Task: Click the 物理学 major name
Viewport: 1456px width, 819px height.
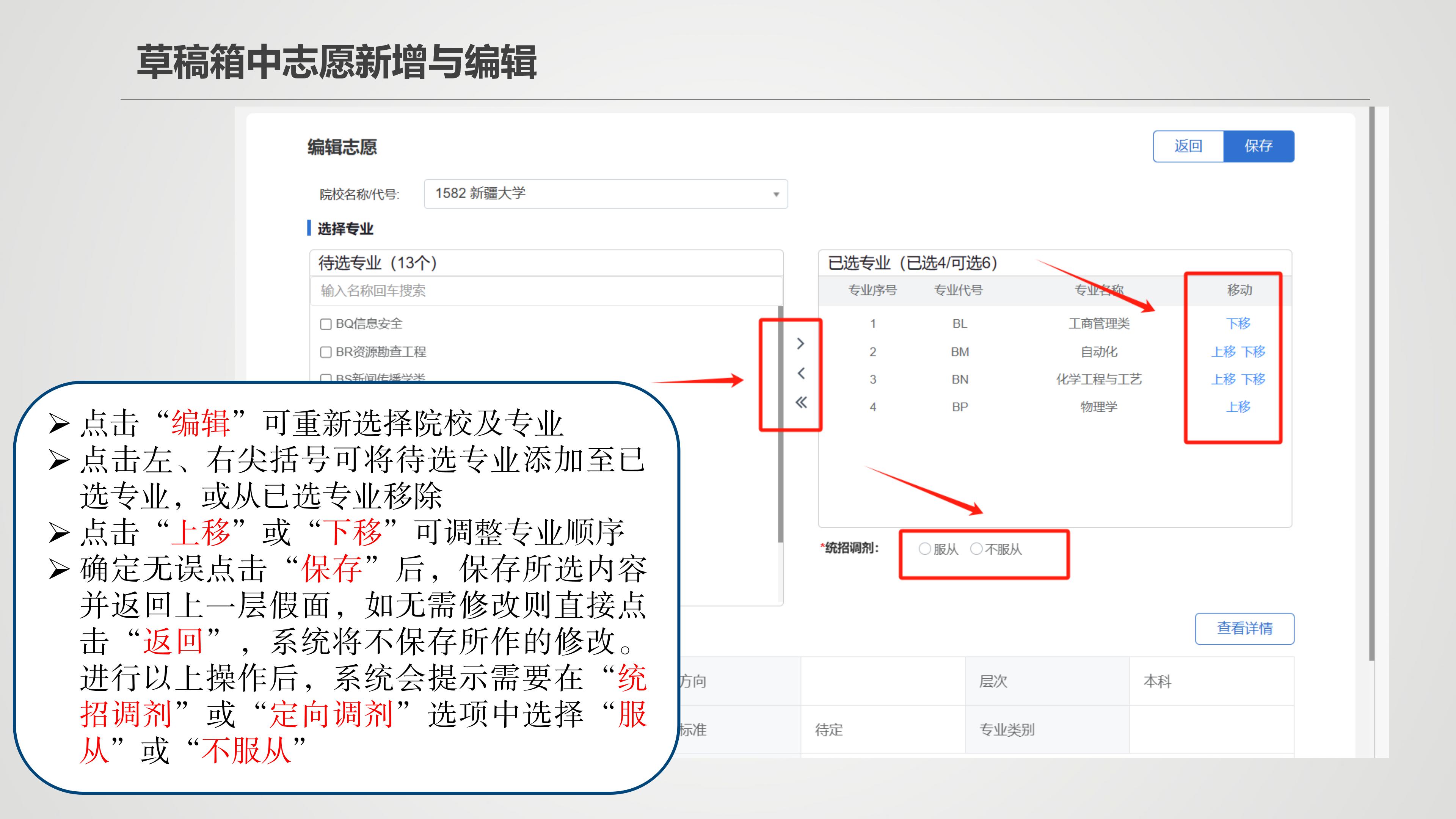Action: [1099, 407]
